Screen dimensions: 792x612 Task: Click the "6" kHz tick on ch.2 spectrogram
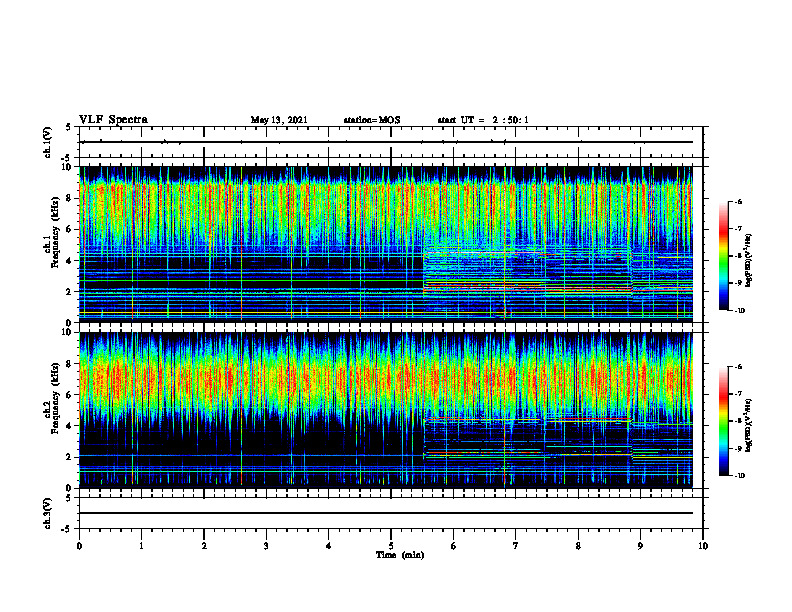(70, 395)
